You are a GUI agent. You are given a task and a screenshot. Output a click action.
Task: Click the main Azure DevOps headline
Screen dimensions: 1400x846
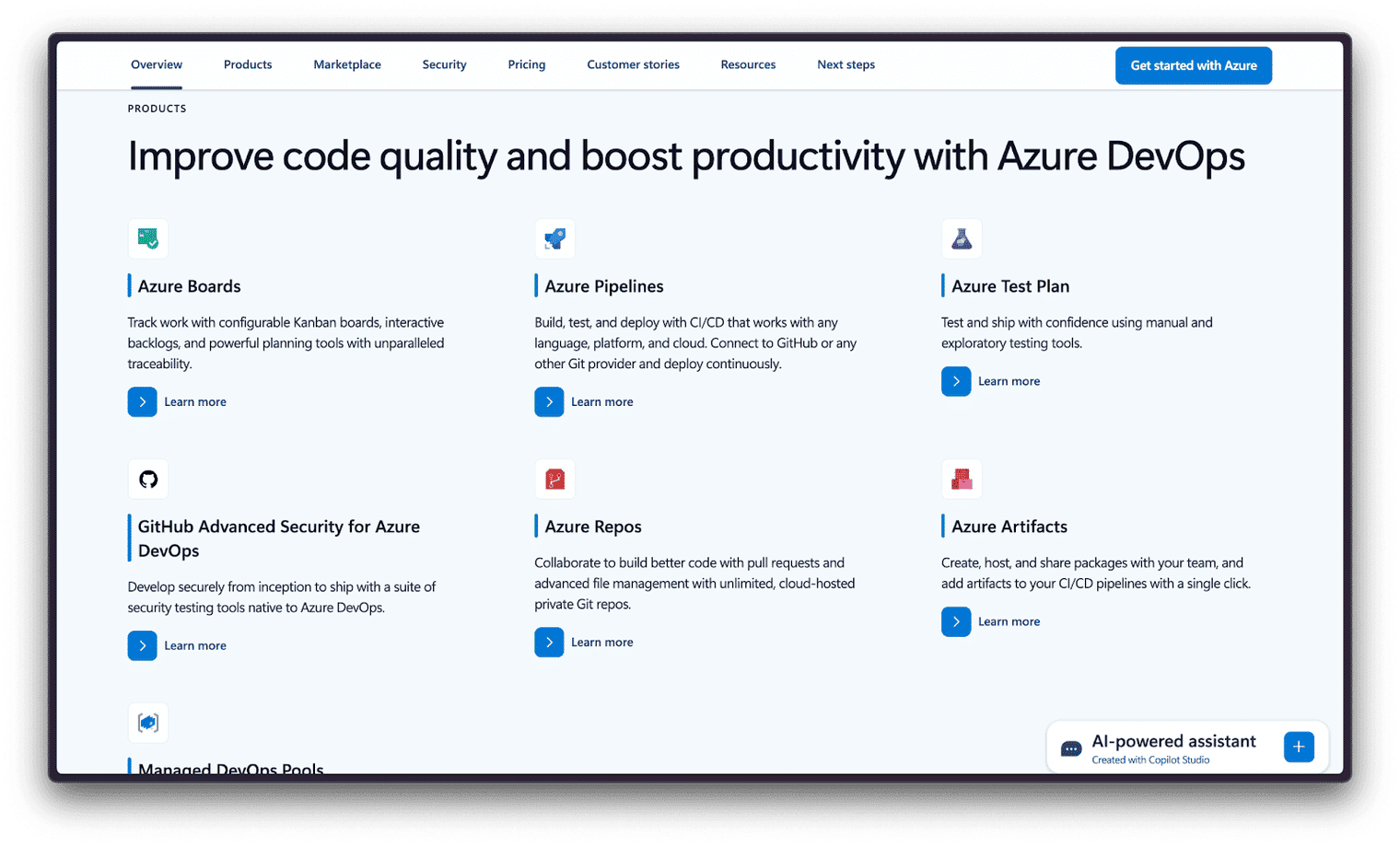(686, 156)
